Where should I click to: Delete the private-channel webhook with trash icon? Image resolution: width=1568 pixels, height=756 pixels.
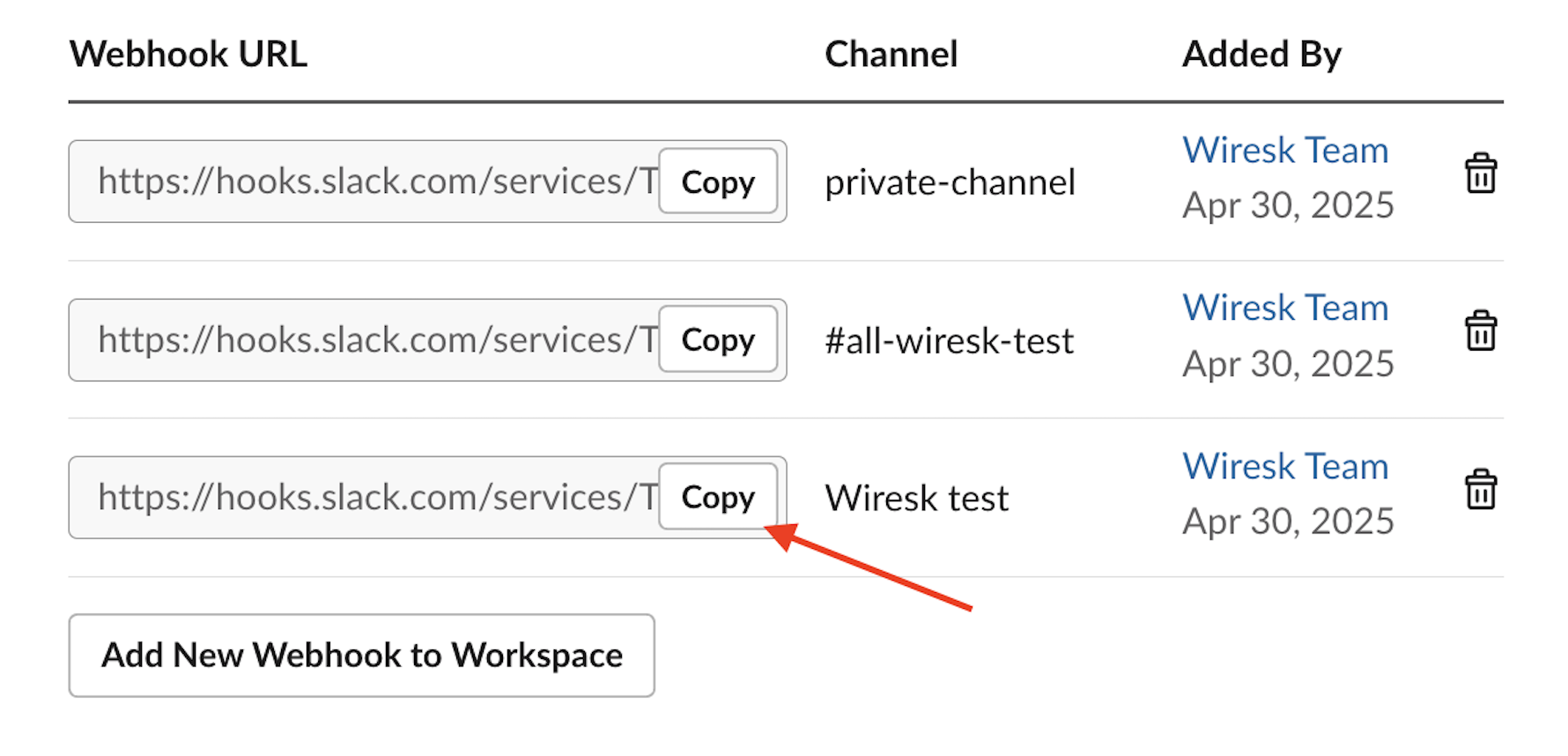click(1481, 174)
